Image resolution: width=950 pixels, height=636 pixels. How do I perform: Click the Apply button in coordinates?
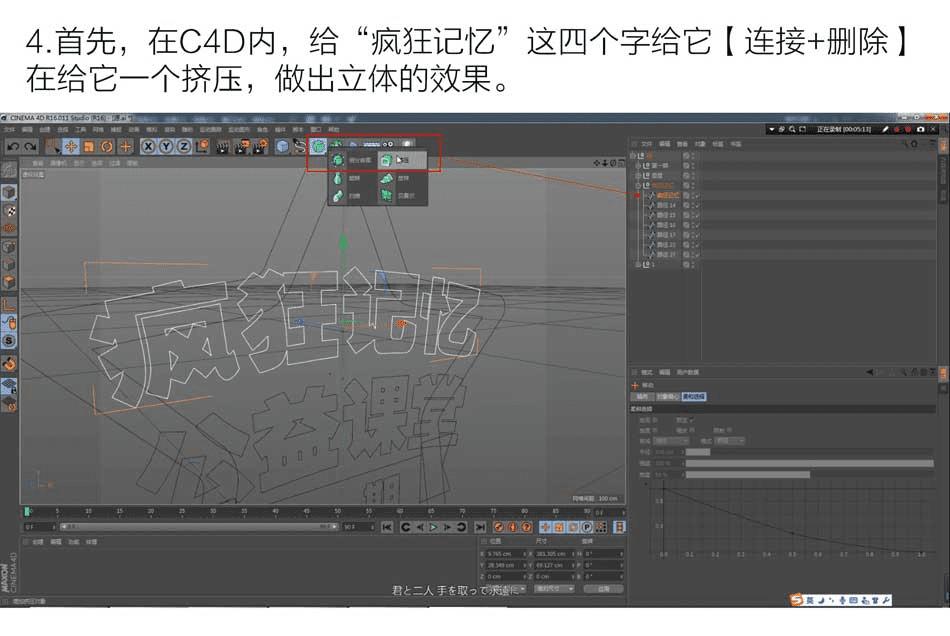pyautogui.click(x=603, y=589)
